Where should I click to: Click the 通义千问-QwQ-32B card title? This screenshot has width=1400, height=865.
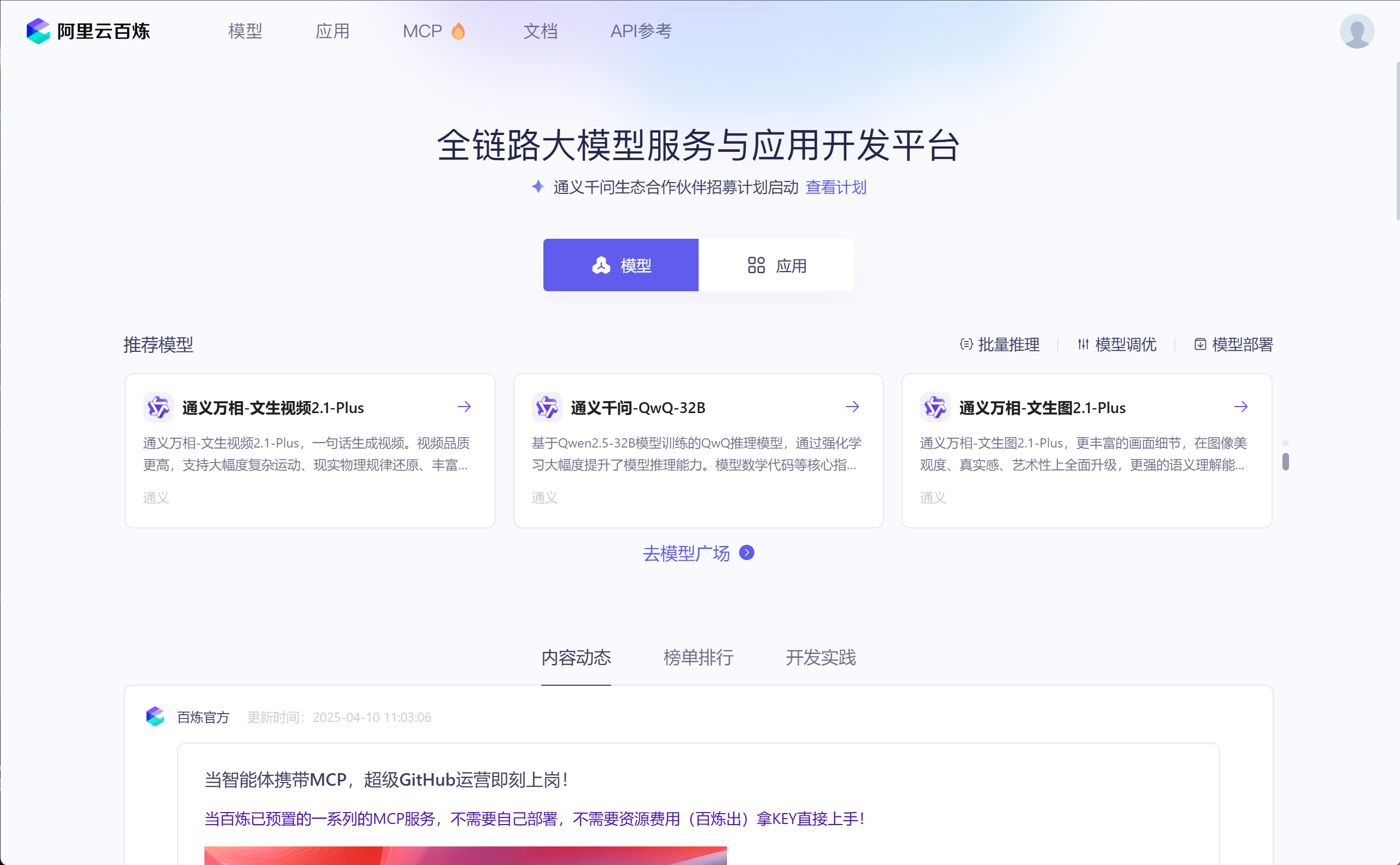point(638,408)
